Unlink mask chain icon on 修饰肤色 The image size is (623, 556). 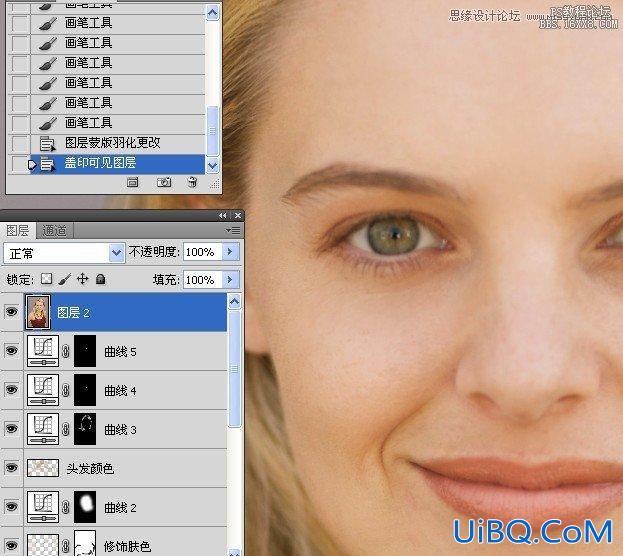[66, 546]
